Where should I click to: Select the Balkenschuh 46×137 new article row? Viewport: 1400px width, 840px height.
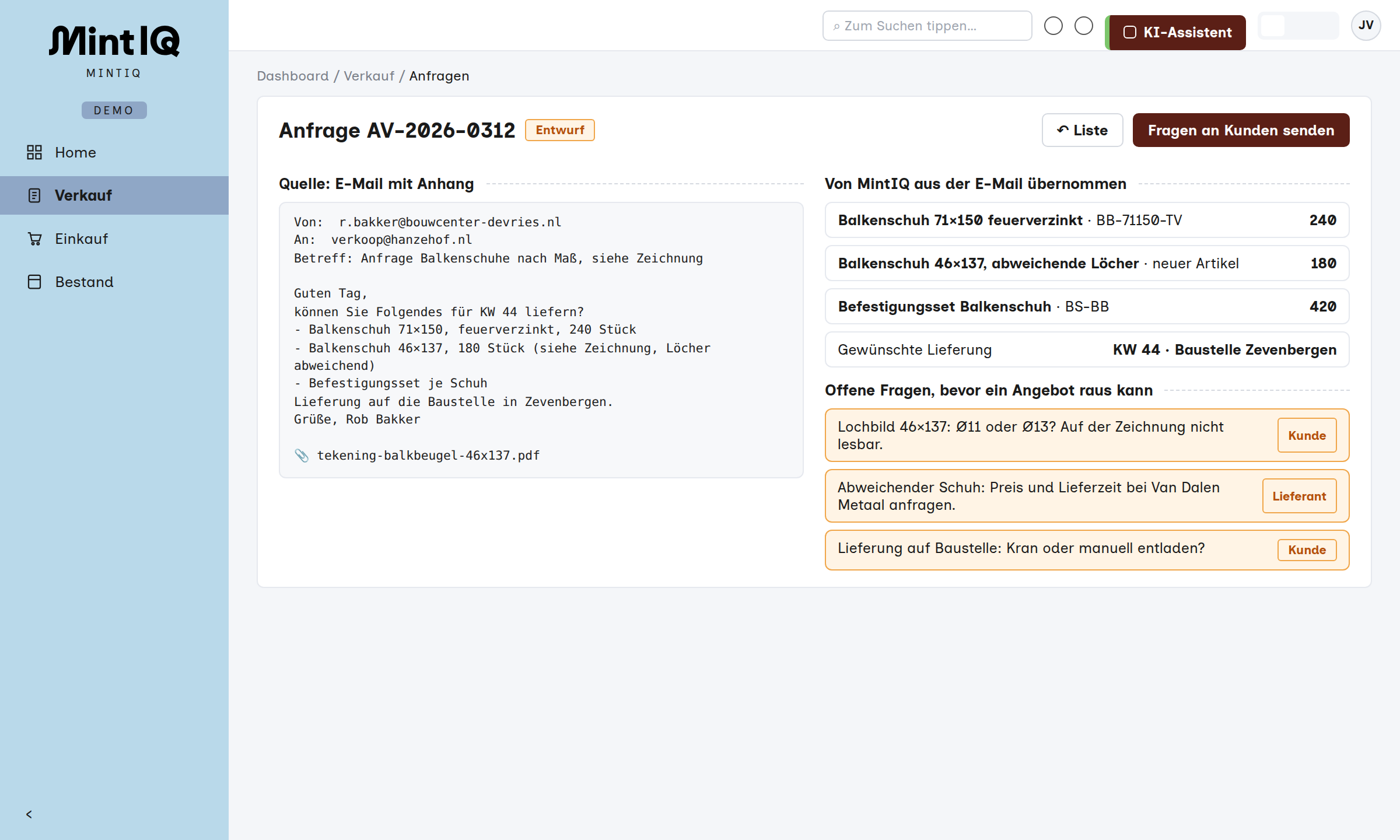1087,263
